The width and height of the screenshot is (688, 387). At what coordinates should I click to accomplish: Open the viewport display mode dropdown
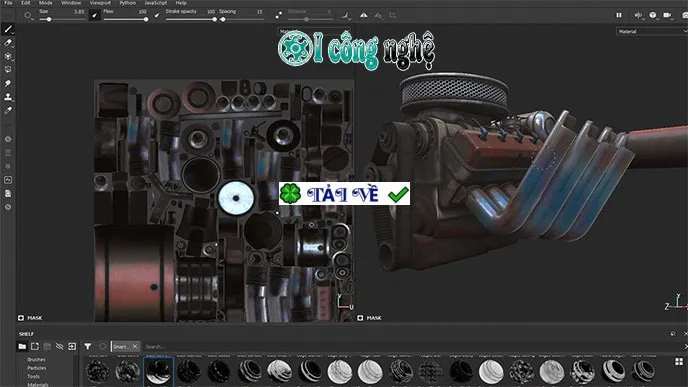click(x=653, y=15)
